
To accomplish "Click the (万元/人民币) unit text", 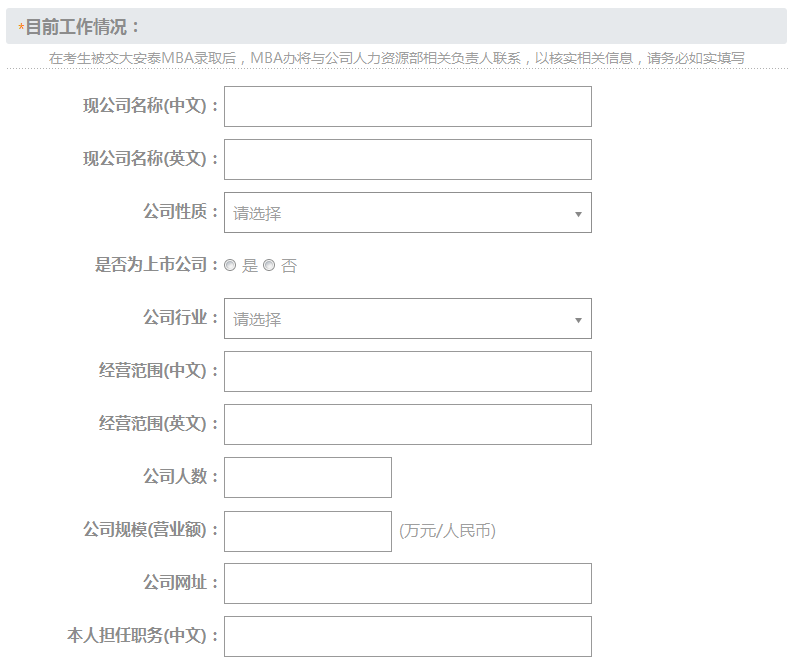I will (447, 531).
